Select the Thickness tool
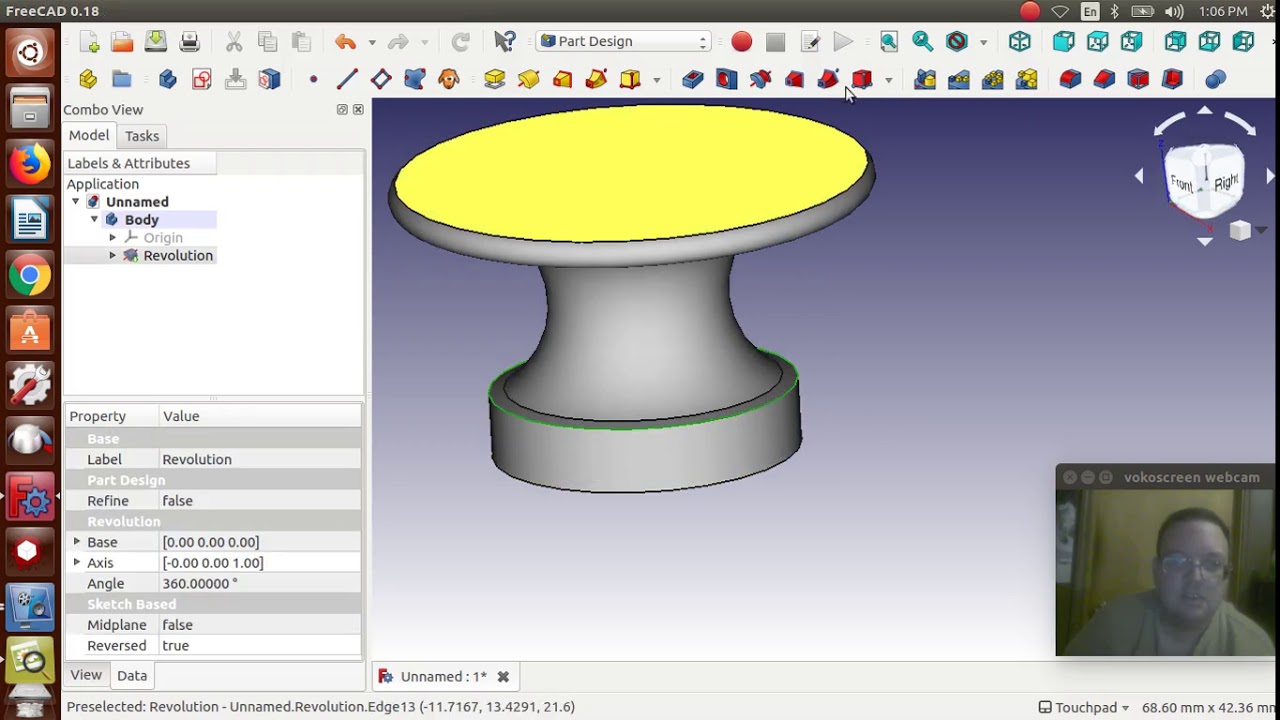Screen dimensions: 1280x720 1172,79
